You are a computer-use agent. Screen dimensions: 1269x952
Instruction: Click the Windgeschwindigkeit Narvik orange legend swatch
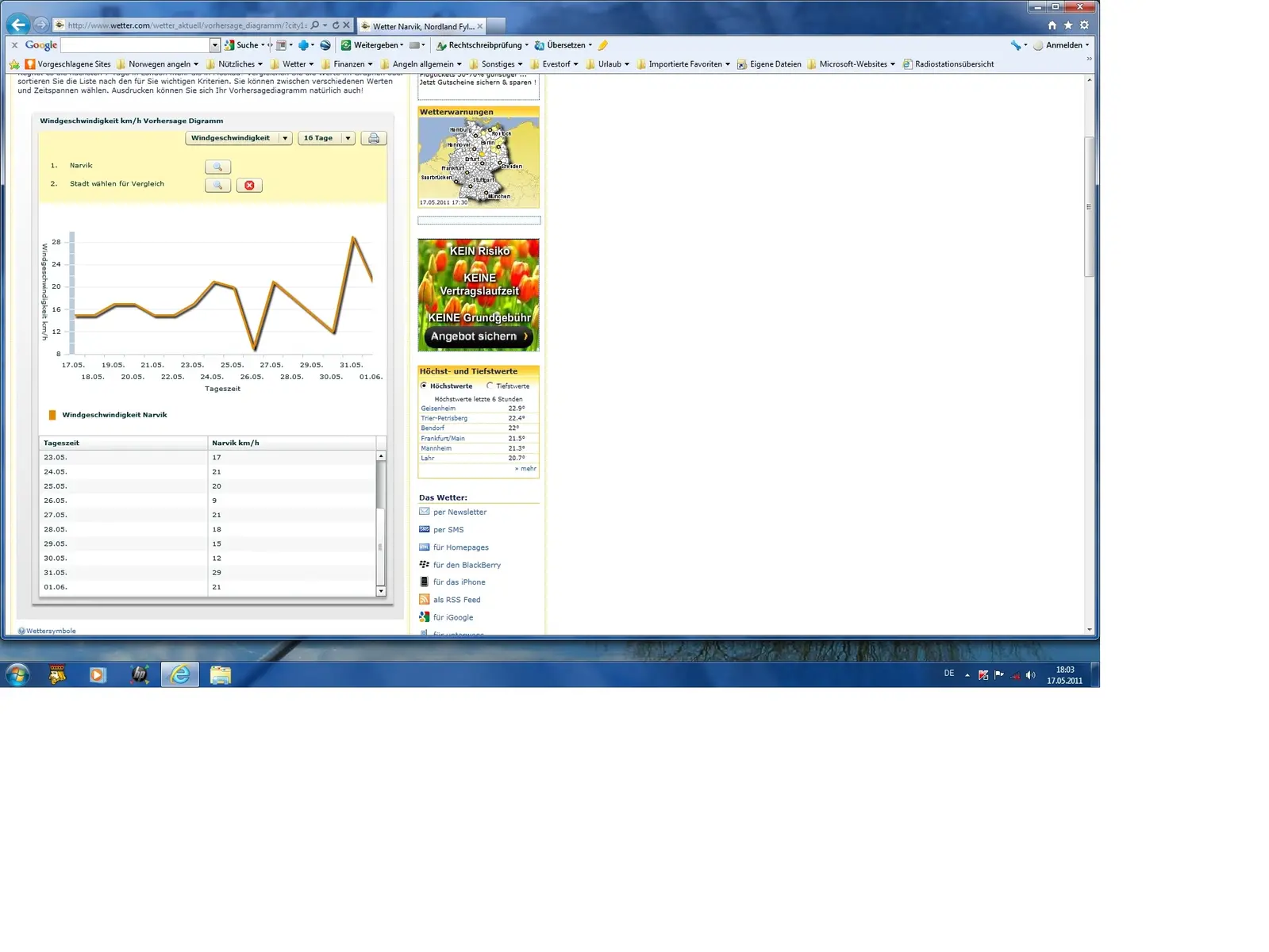(52, 415)
